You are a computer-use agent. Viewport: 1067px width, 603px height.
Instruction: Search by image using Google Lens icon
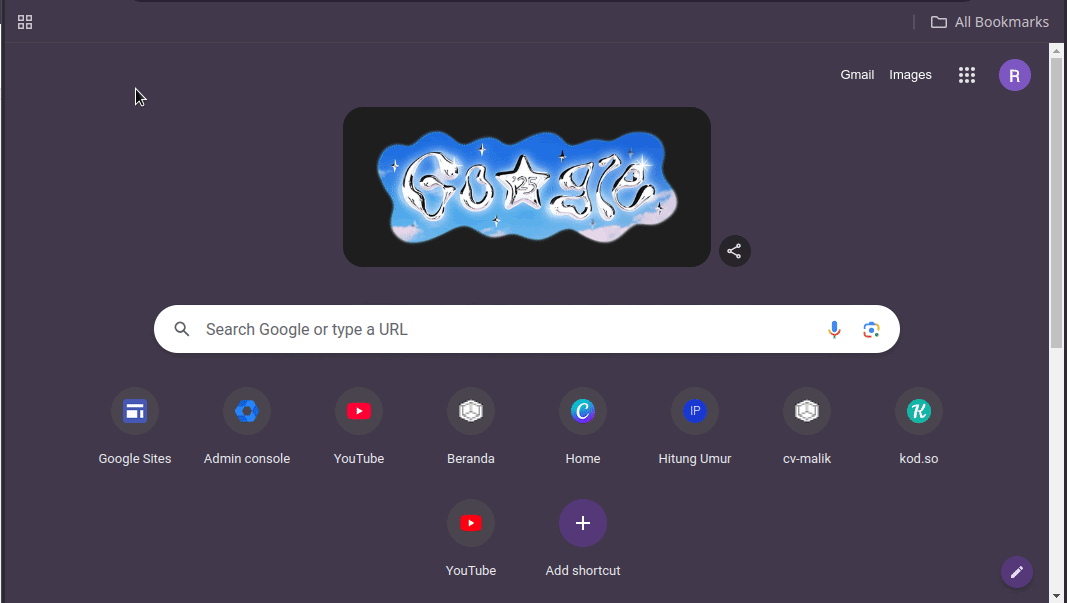(871, 328)
